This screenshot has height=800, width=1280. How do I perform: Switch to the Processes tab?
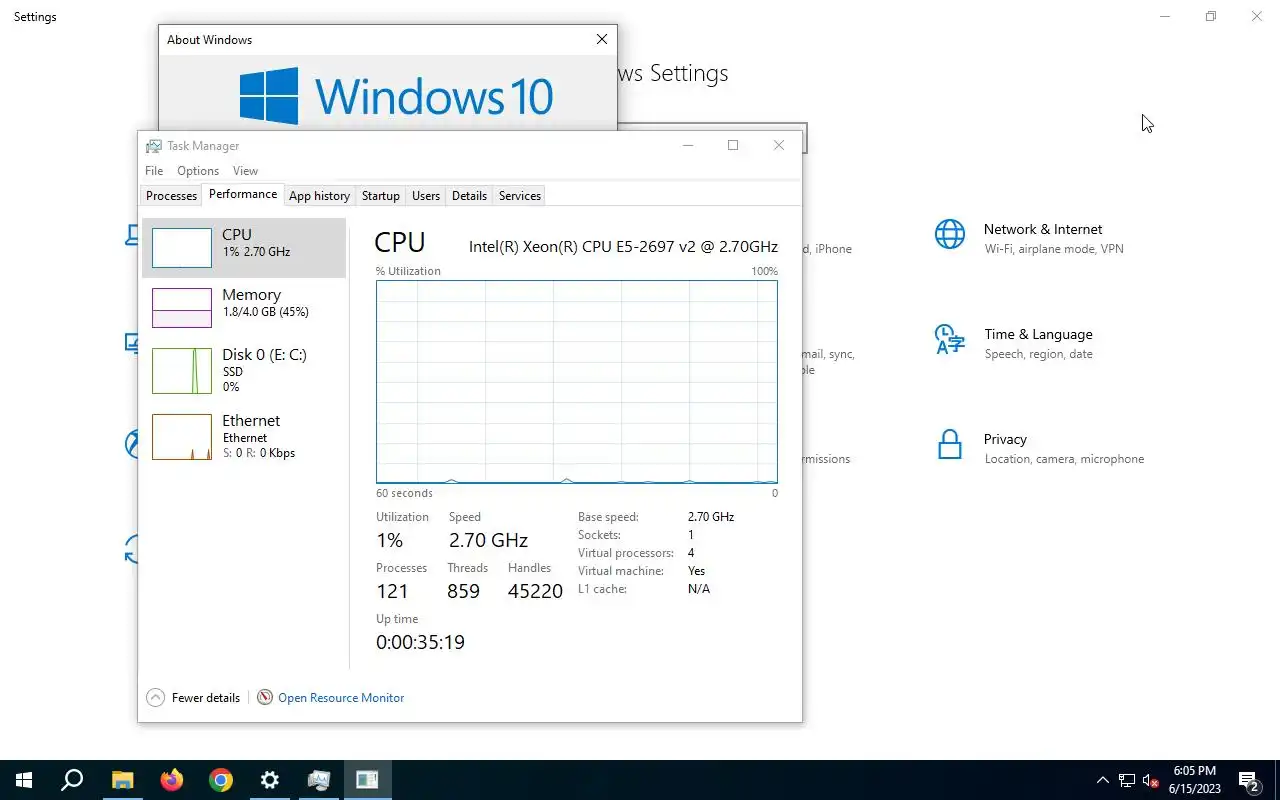tap(172, 196)
